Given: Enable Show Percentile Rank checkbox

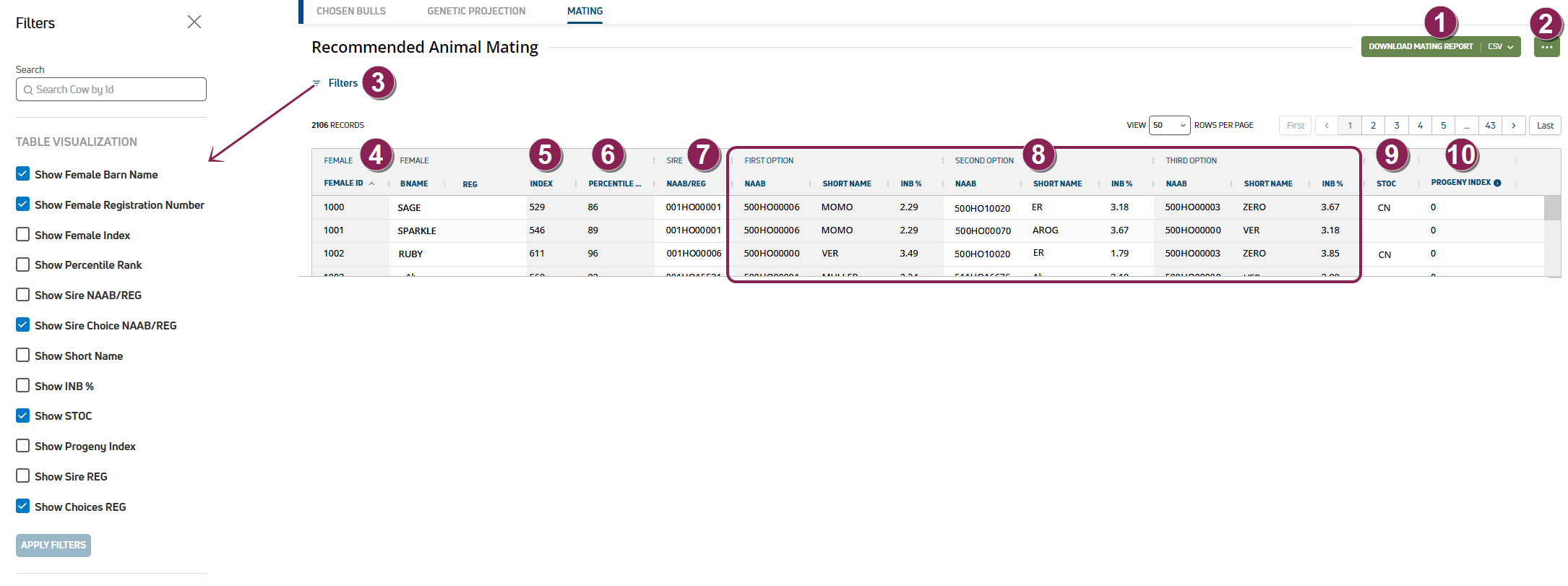Looking at the screenshot, I should click(23, 264).
